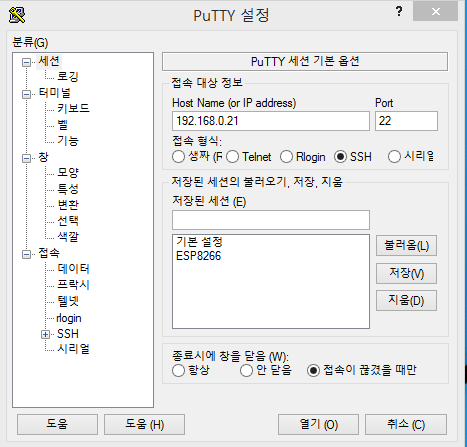Select 창 category in tree
The width and height of the screenshot is (467, 447).
coord(43,157)
